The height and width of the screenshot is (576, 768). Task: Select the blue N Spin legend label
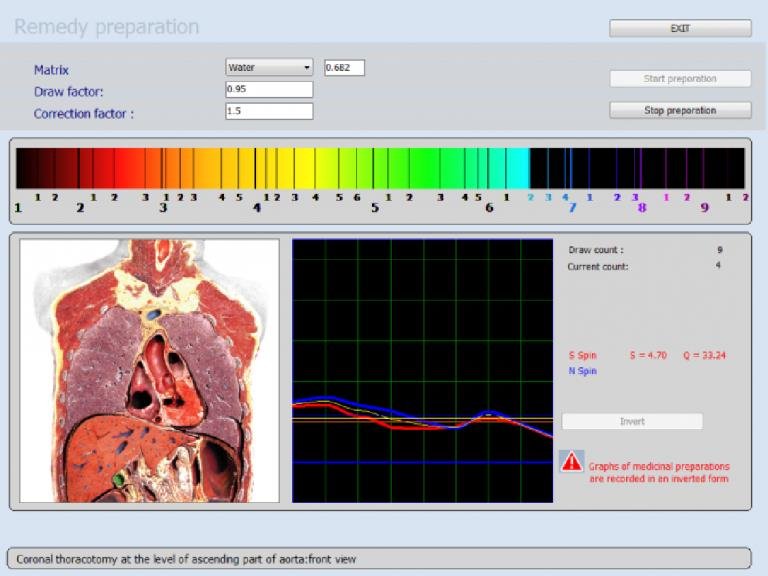point(582,371)
